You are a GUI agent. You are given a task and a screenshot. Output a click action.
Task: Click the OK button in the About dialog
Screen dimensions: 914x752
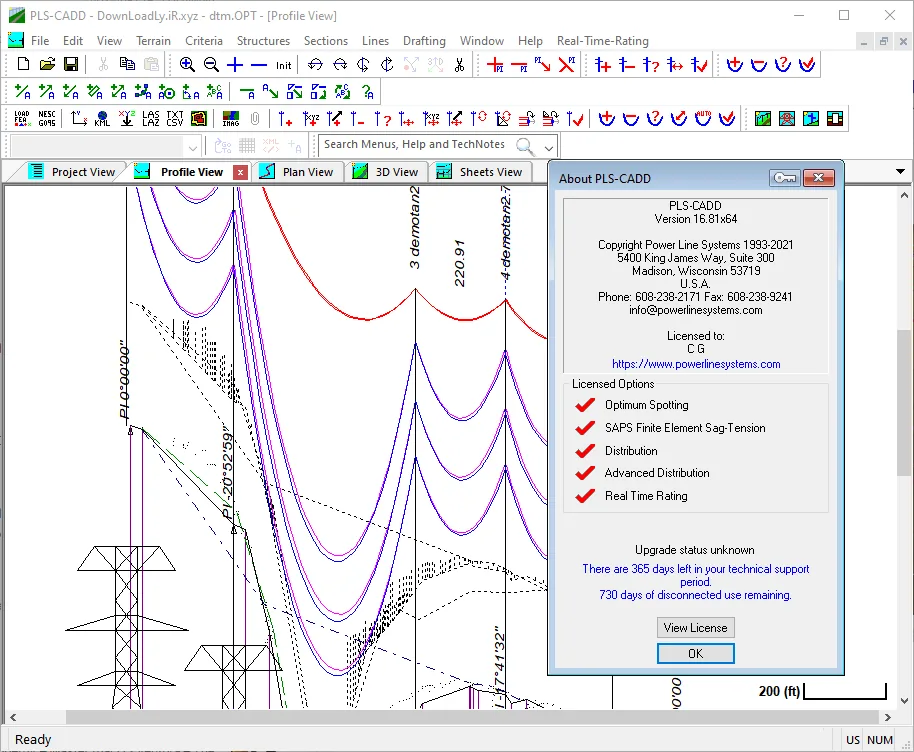tap(695, 653)
